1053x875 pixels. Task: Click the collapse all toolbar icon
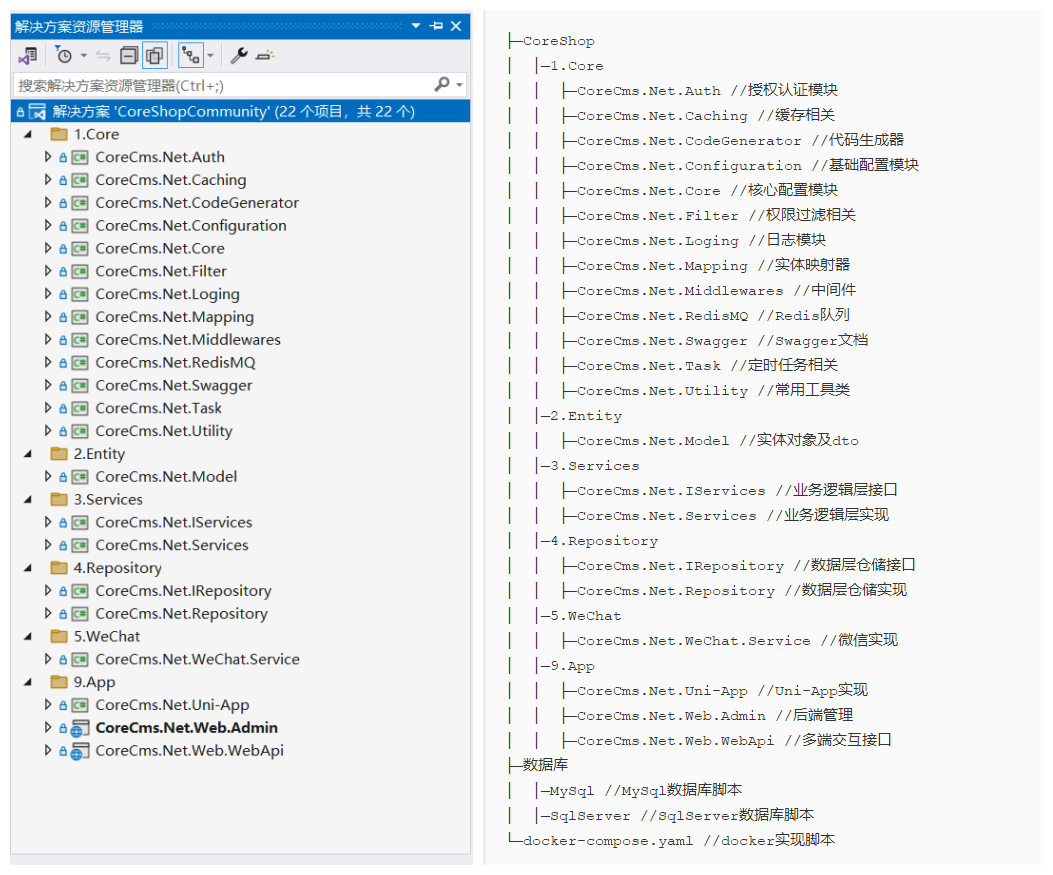point(128,56)
